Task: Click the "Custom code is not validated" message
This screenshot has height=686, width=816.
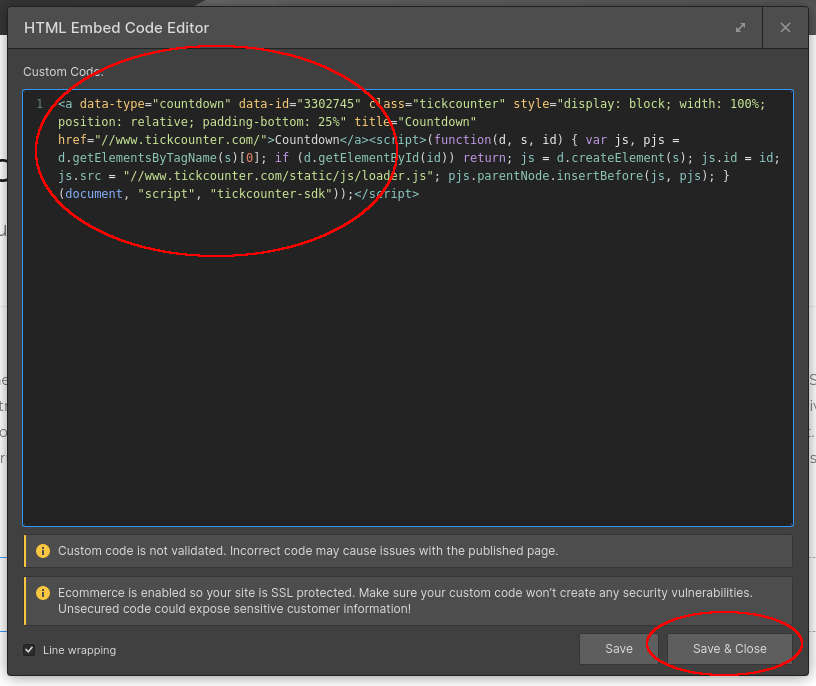Action: pyautogui.click(x=308, y=551)
